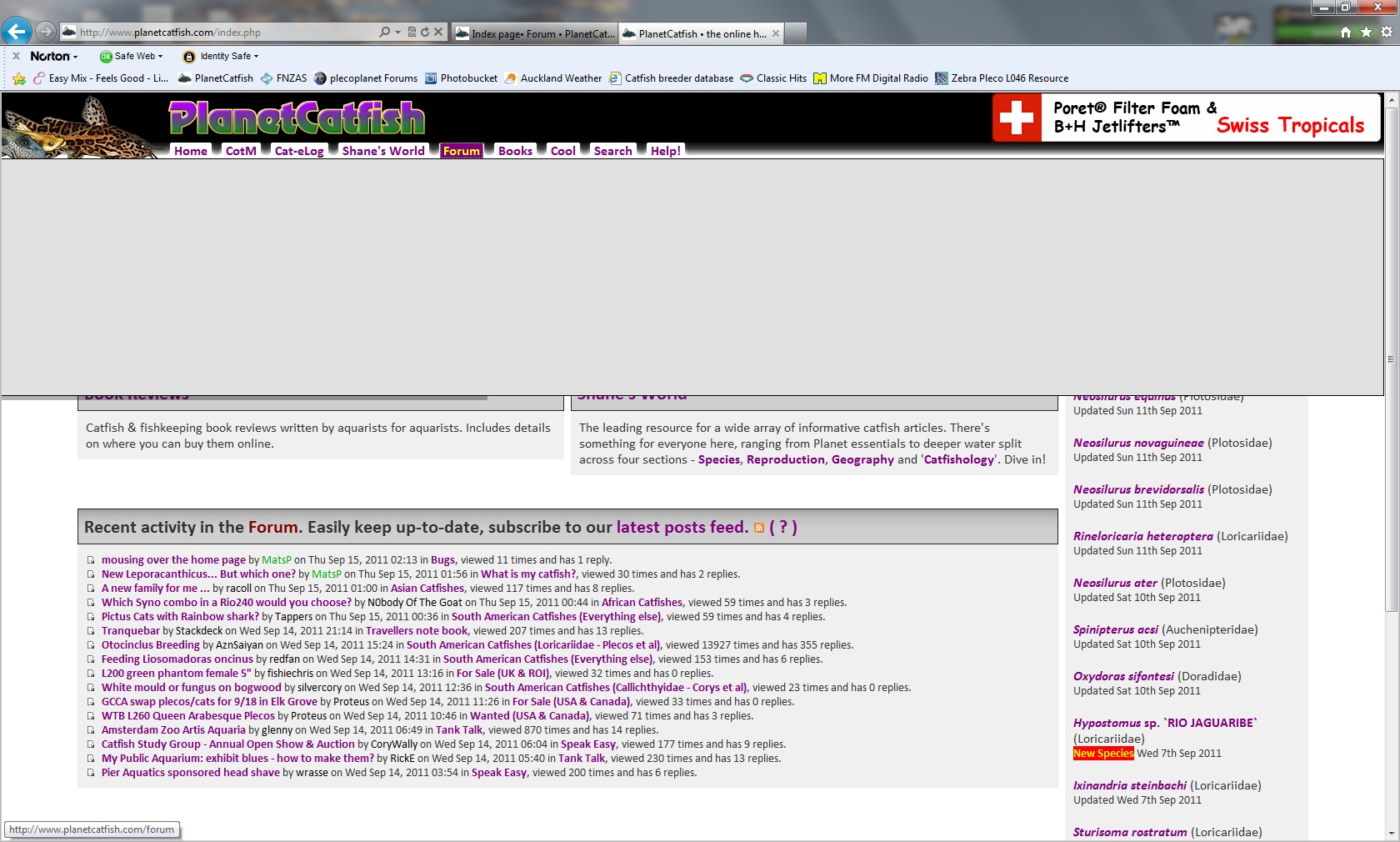
Task: Open the Cat-eLog site menu item
Action: click(299, 151)
